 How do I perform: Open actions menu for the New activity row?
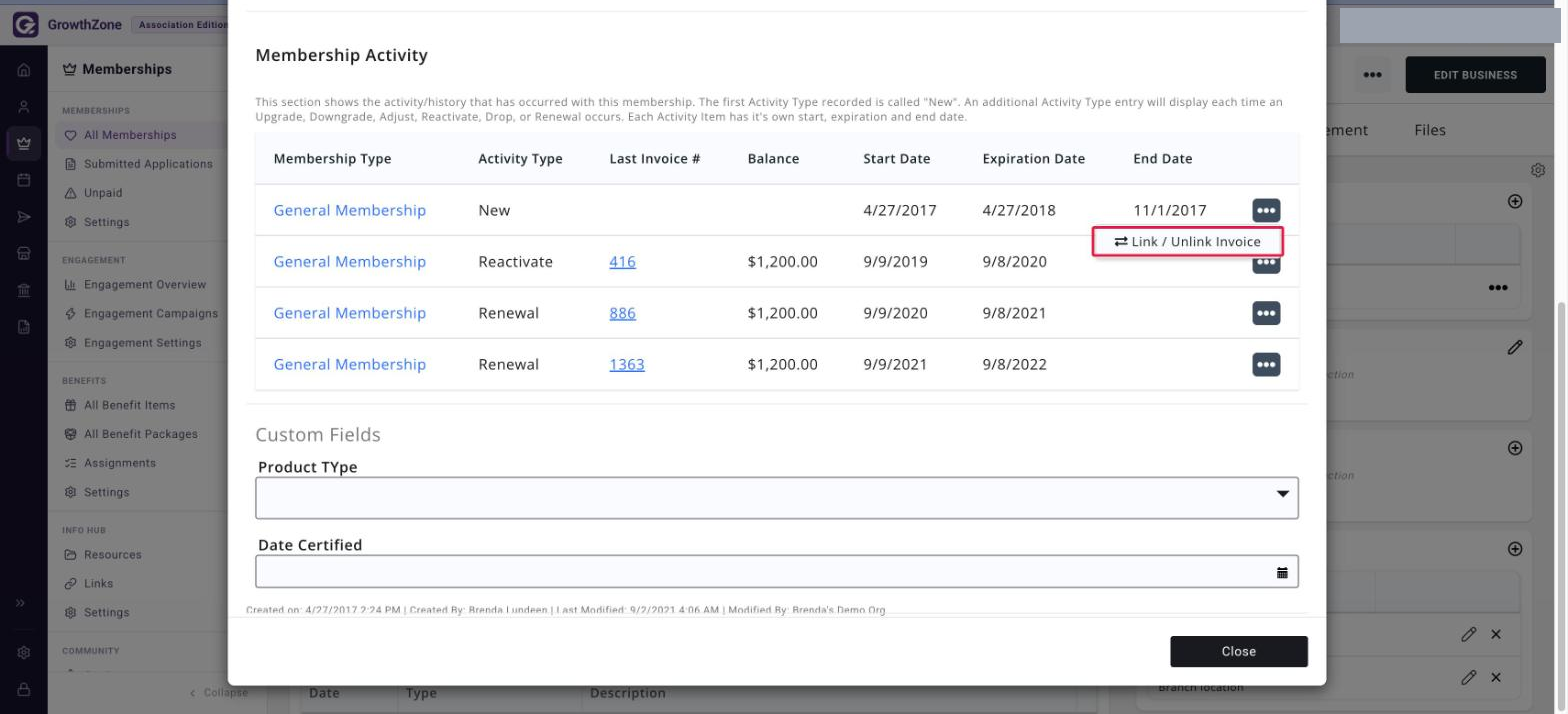(1266, 210)
